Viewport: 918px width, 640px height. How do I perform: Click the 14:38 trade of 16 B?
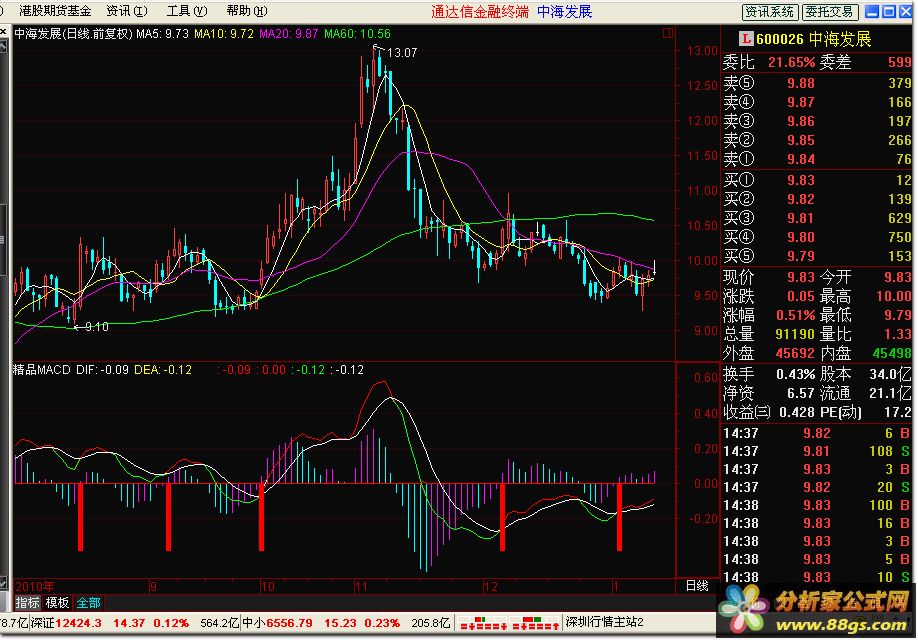click(817, 523)
